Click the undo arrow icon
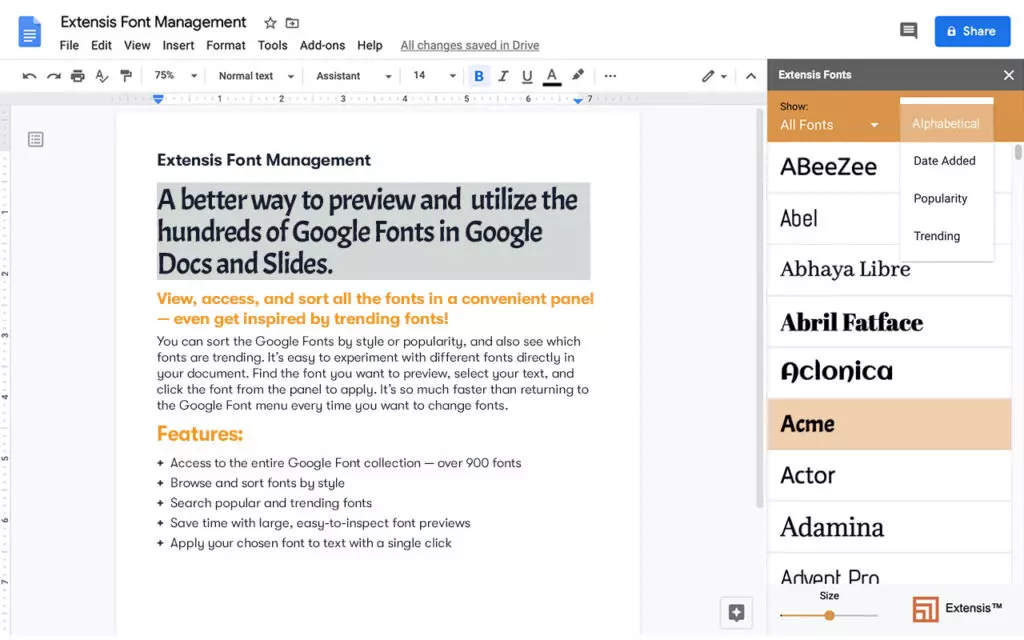 [29, 76]
